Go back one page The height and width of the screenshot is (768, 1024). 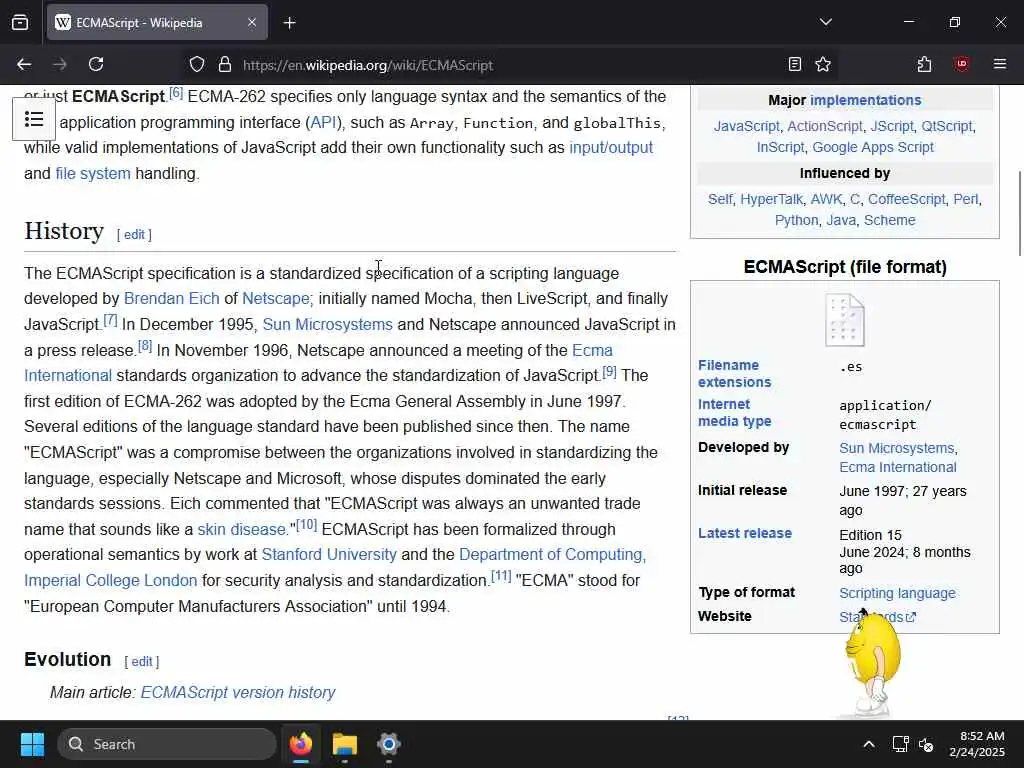point(24,65)
